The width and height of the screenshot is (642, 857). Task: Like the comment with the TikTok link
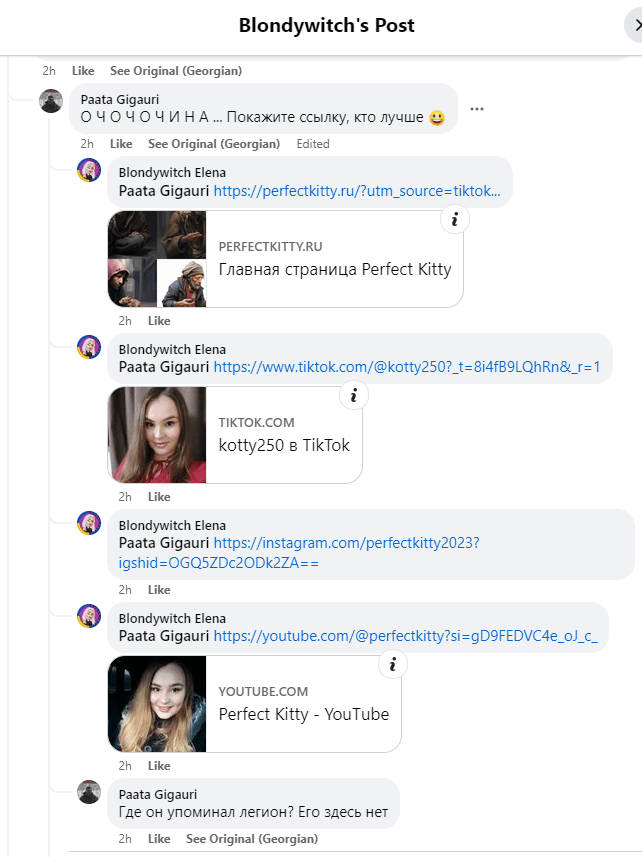tap(159, 497)
